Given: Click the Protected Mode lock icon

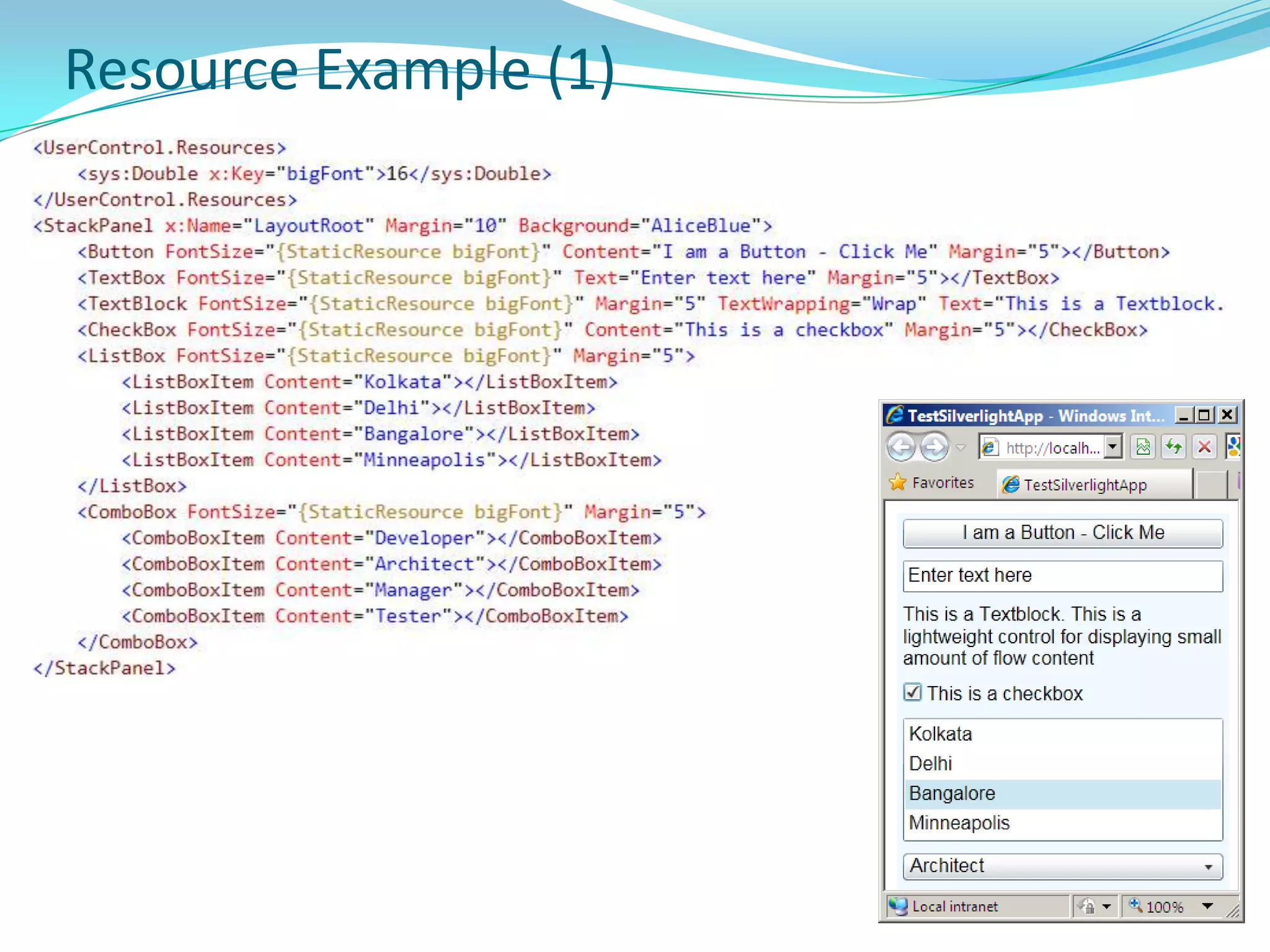Looking at the screenshot, I should coord(1086,907).
